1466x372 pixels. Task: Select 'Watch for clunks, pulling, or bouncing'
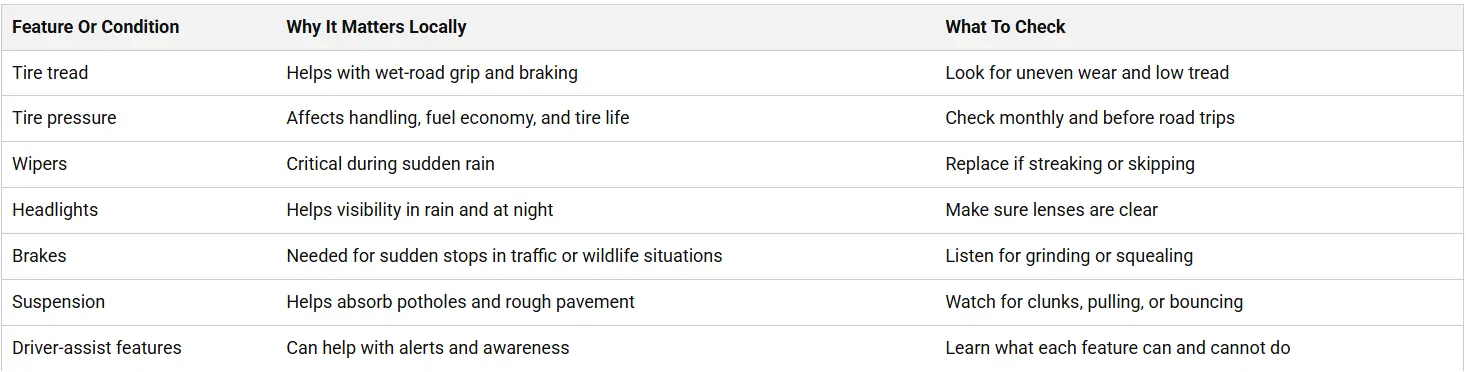click(1094, 302)
